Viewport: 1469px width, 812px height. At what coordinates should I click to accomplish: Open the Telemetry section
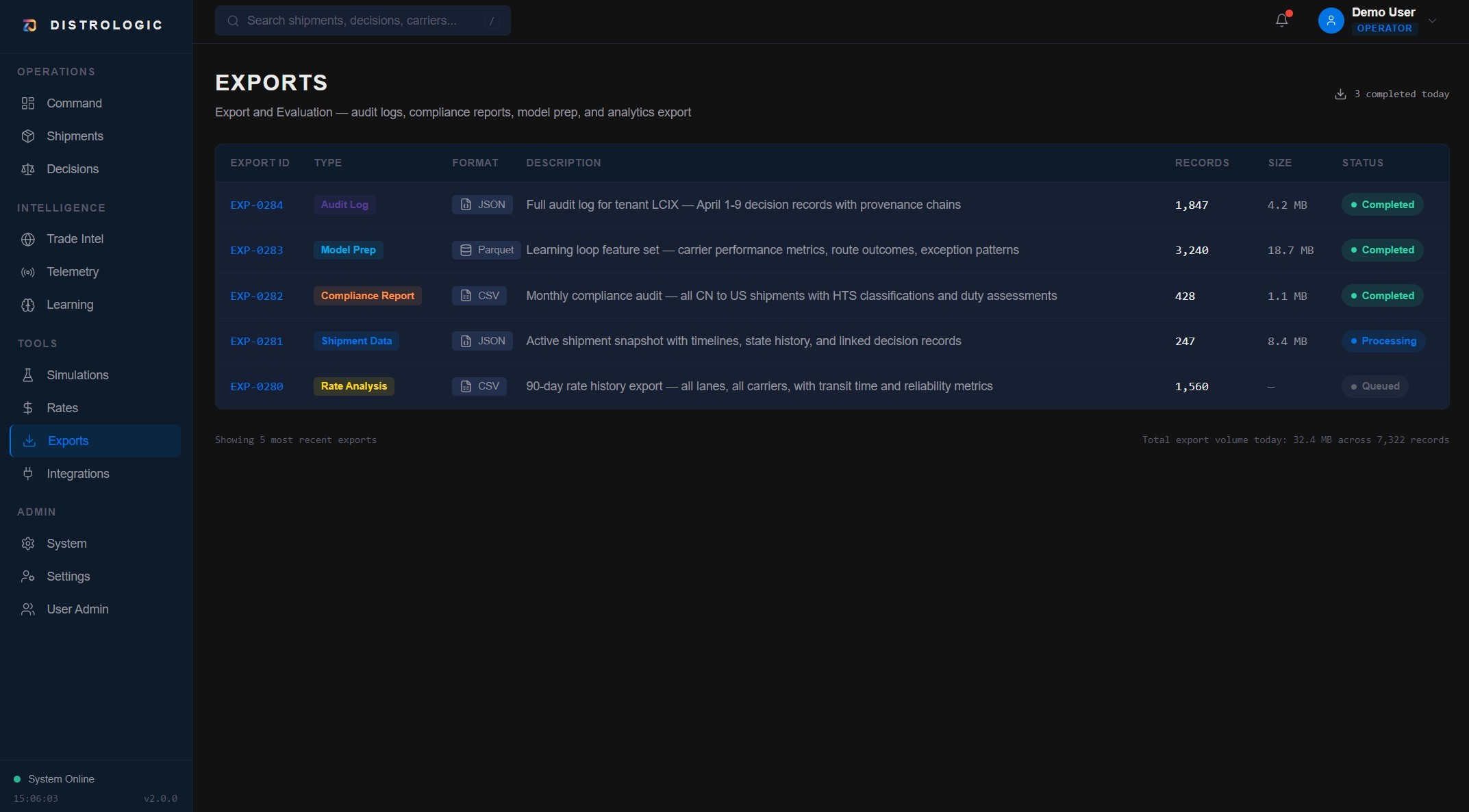pos(95,272)
